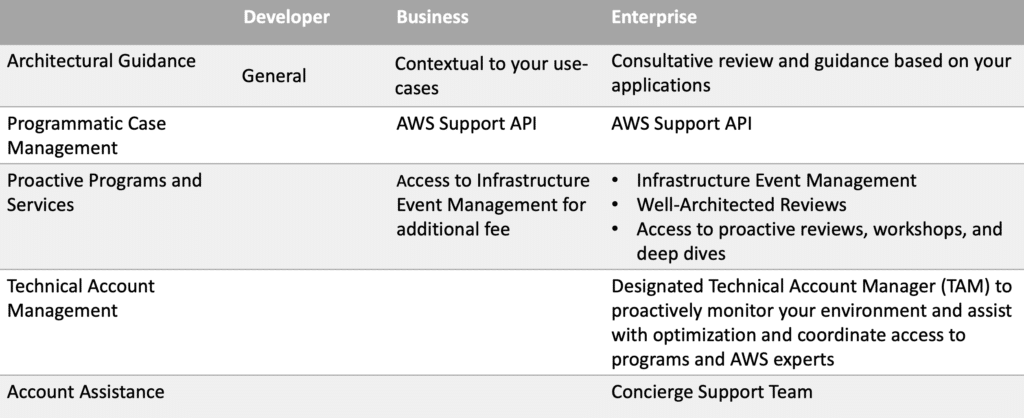The image size is (1024, 418).
Task: Select the General cell under Developer
Action: click(274, 76)
